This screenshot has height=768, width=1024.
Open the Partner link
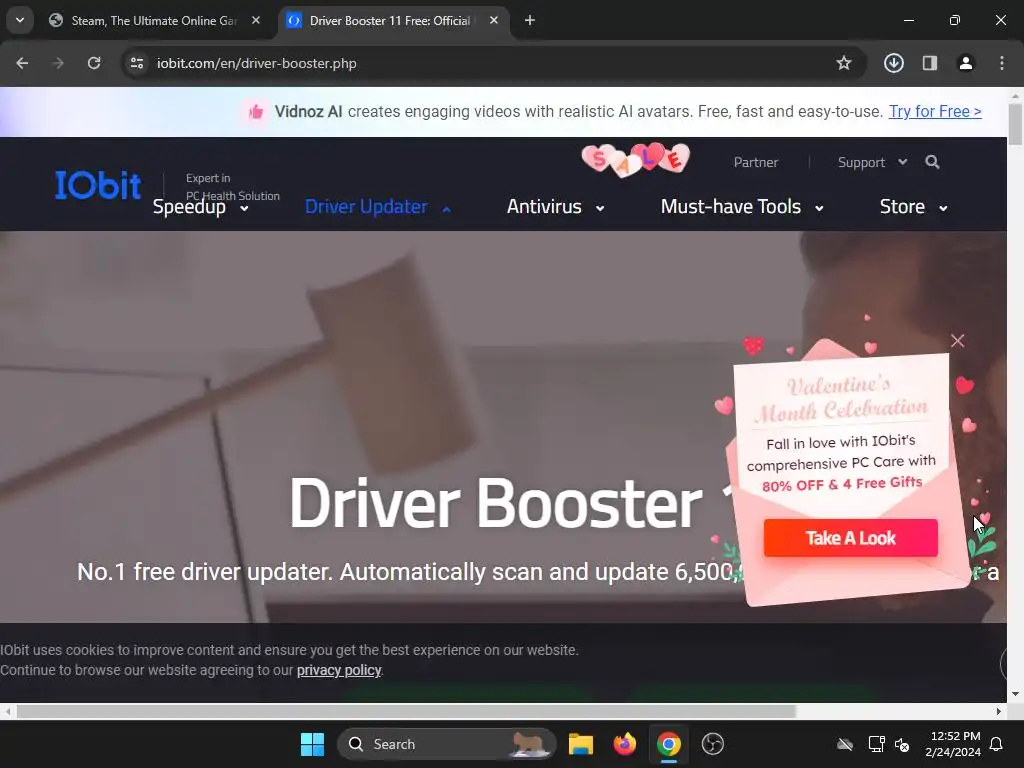756,163
